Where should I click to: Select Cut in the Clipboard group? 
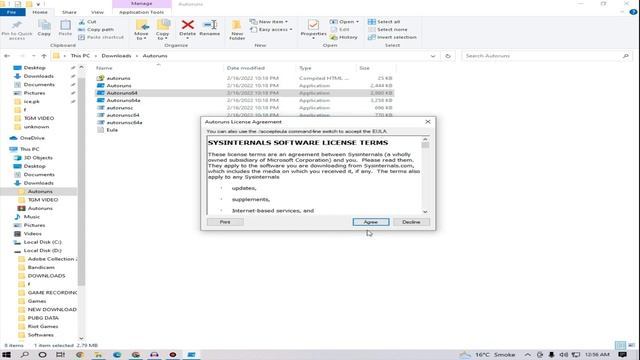tap(87, 22)
